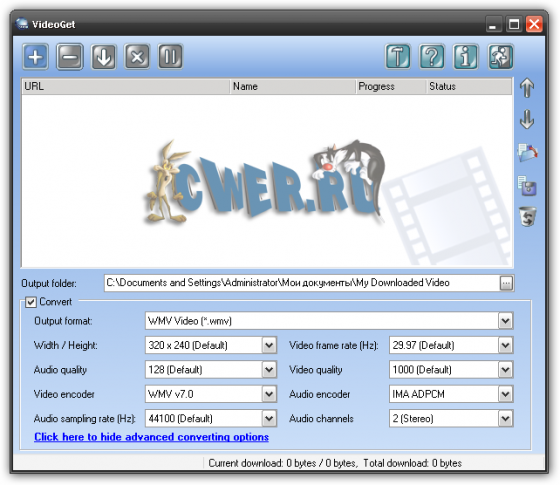Open the Audio encoder dropdown
560x485 pixels.
coord(505,394)
